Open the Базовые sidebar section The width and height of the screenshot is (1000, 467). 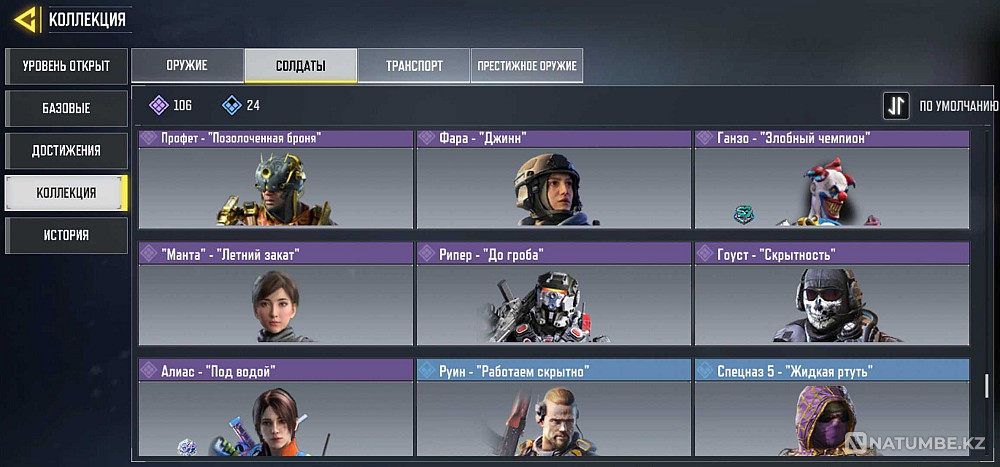click(x=66, y=108)
